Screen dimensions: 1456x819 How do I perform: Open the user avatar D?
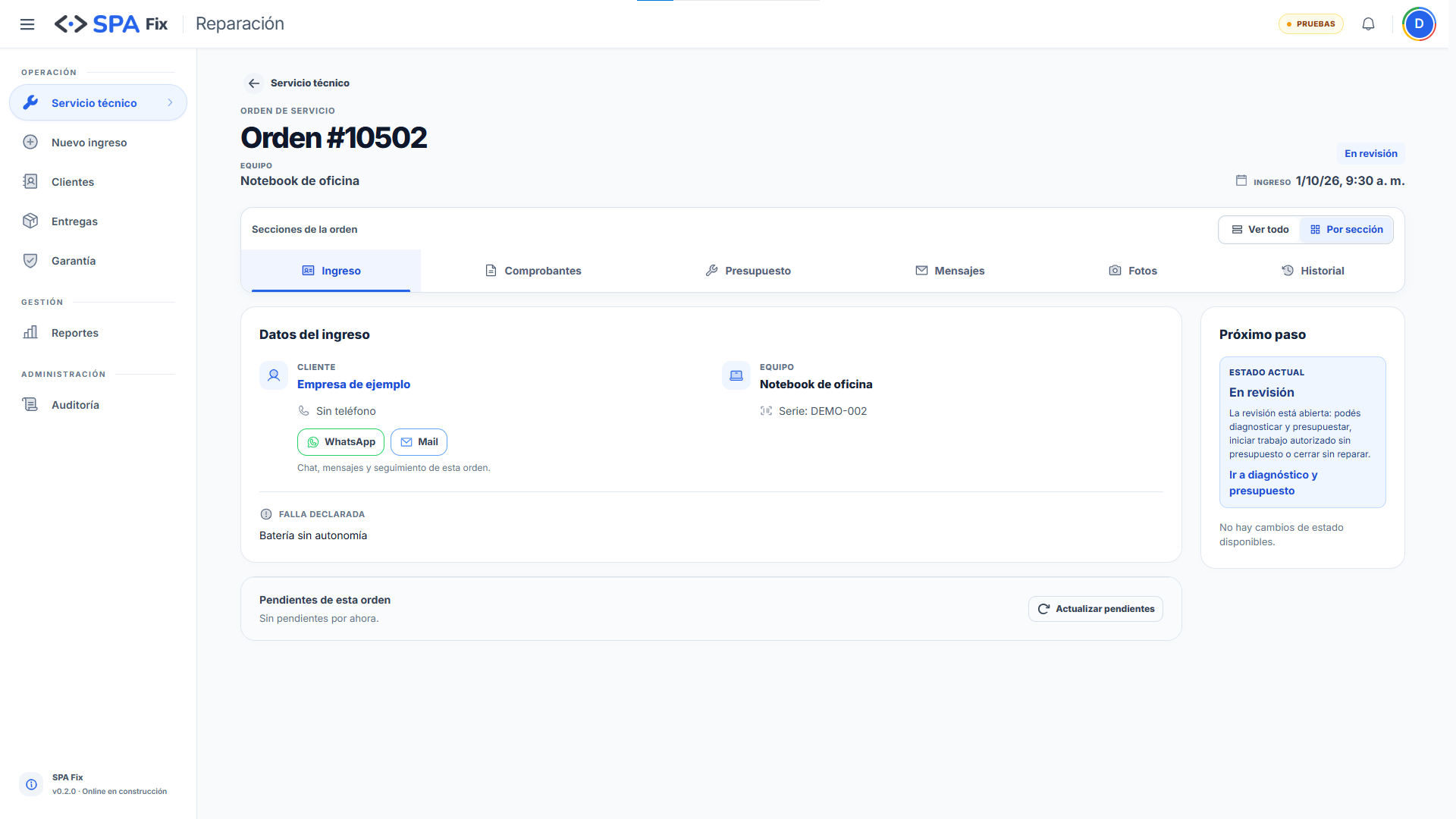click(1419, 24)
